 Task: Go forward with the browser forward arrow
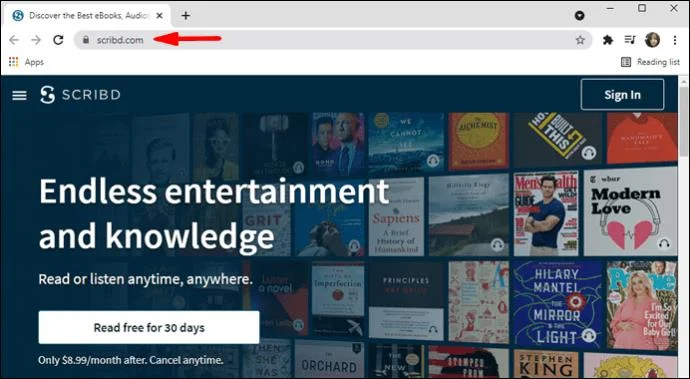pyautogui.click(x=36, y=40)
